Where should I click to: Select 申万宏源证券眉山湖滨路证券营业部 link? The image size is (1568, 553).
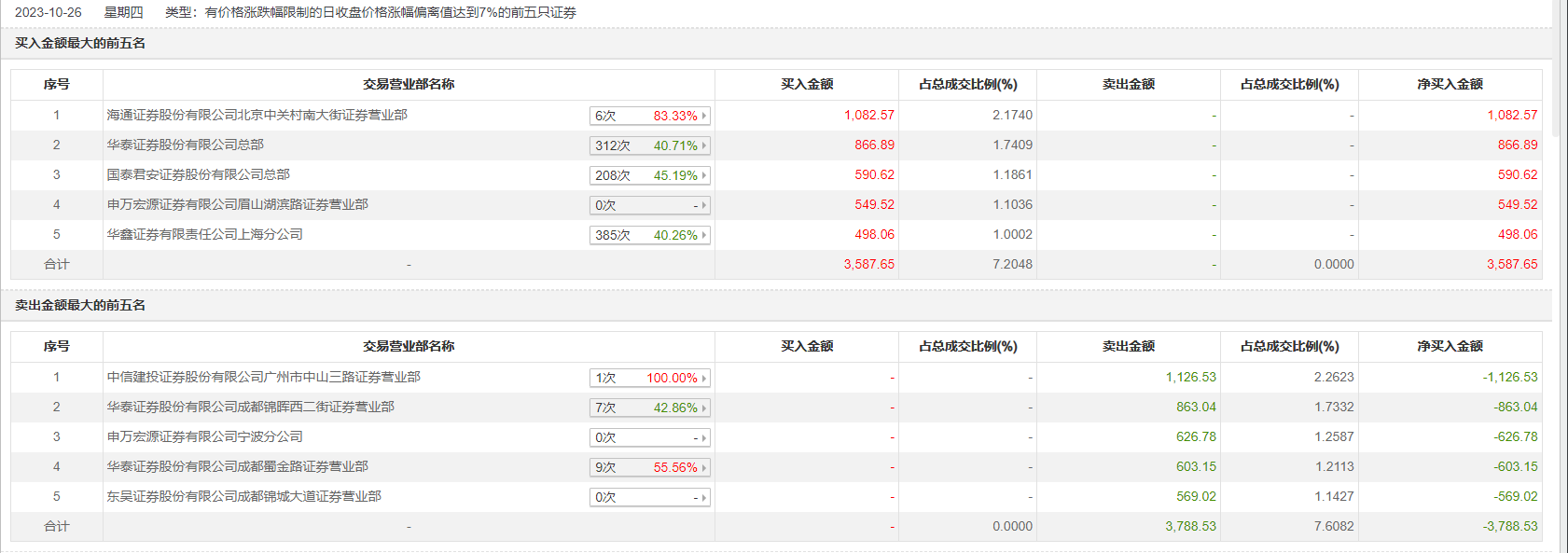[x=237, y=205]
